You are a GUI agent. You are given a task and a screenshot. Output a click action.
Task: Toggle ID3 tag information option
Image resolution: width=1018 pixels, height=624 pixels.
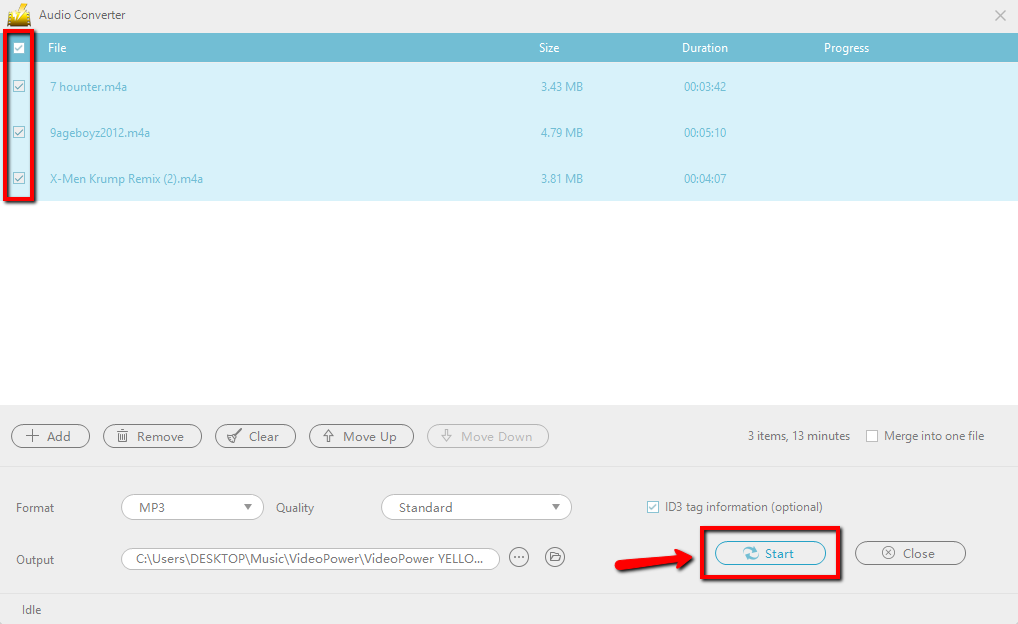click(x=653, y=507)
